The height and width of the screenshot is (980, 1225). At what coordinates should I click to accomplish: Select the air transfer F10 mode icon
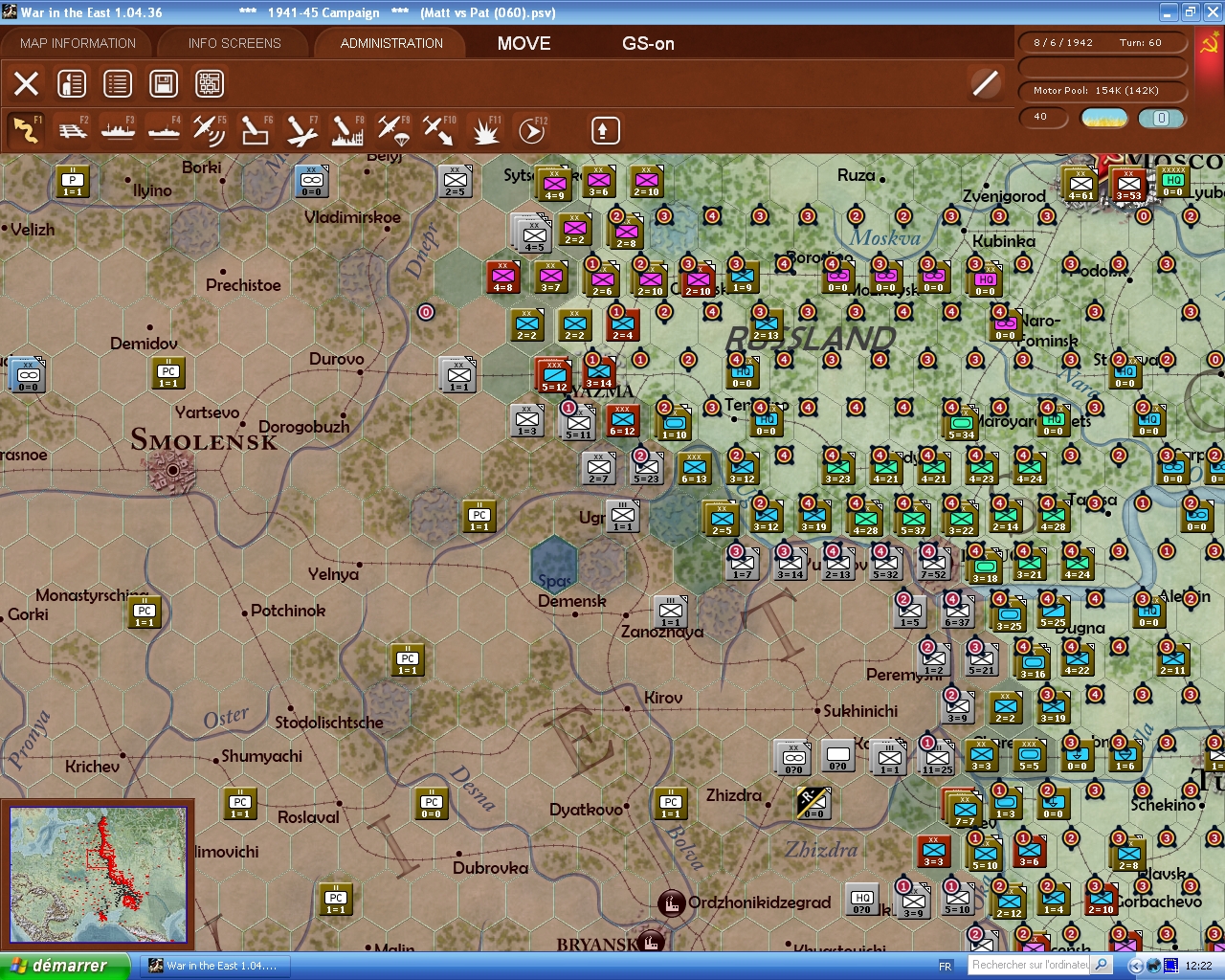click(439, 130)
